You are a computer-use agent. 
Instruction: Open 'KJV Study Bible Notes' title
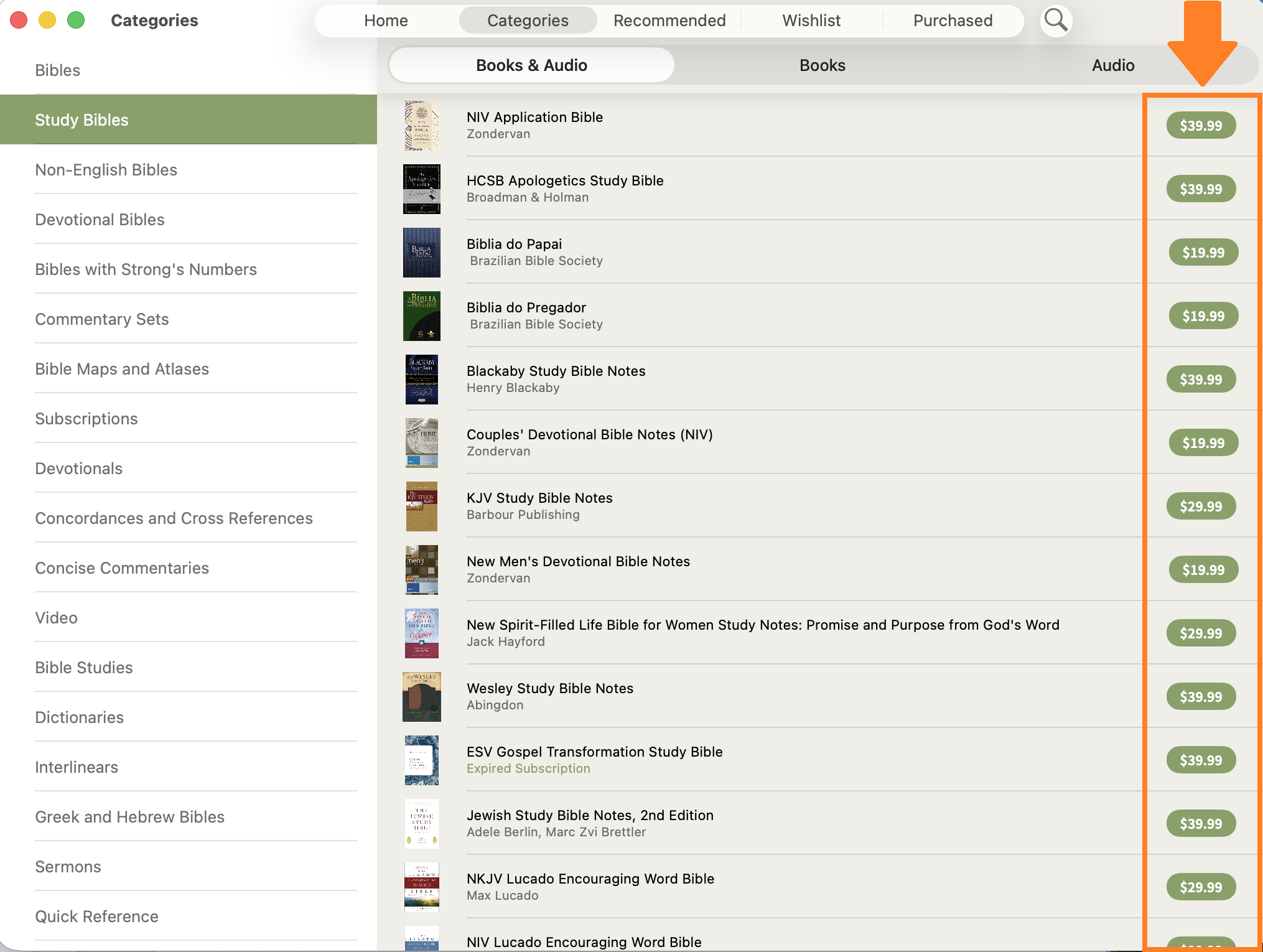click(539, 498)
